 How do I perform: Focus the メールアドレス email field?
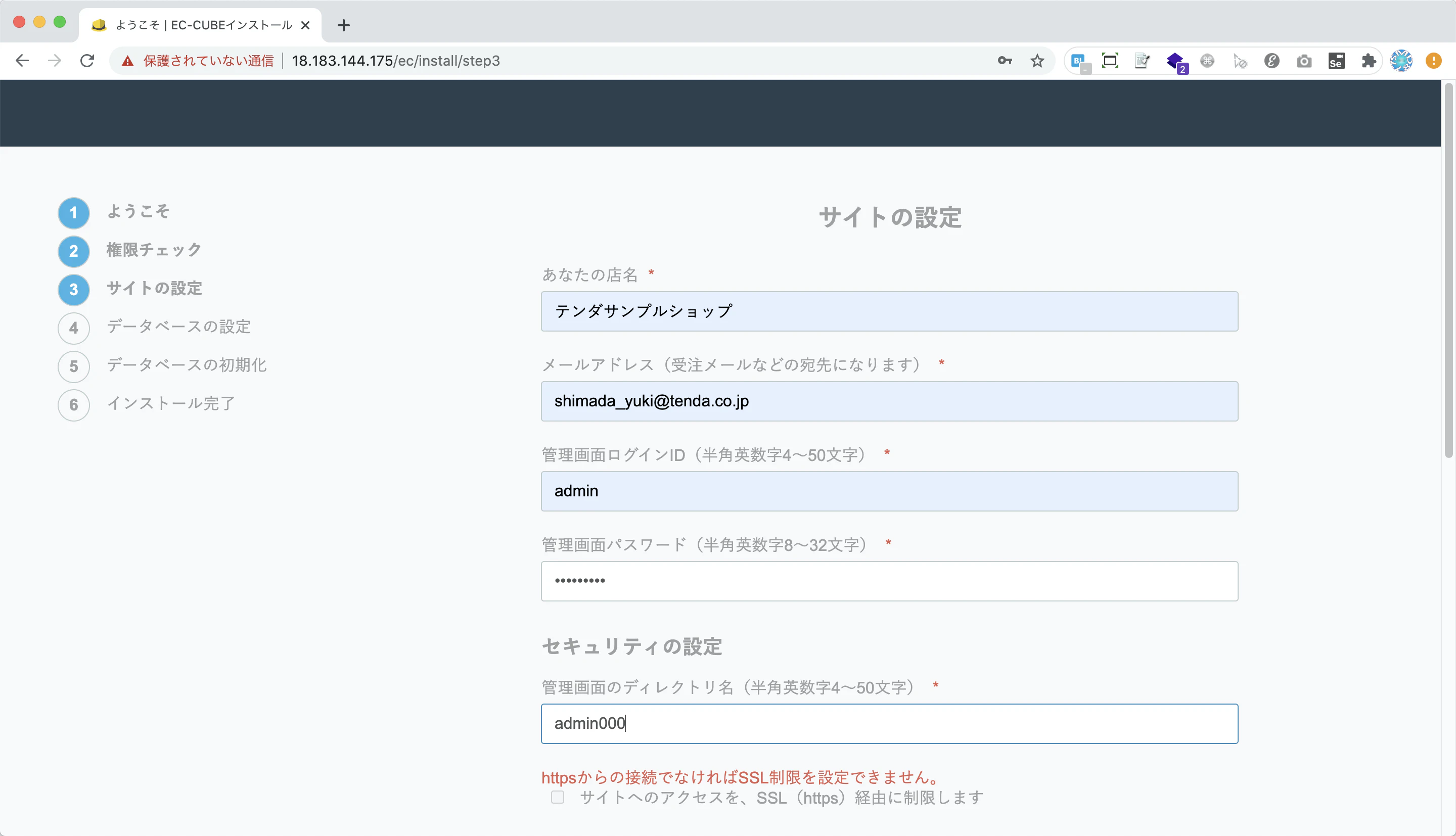[x=889, y=401]
